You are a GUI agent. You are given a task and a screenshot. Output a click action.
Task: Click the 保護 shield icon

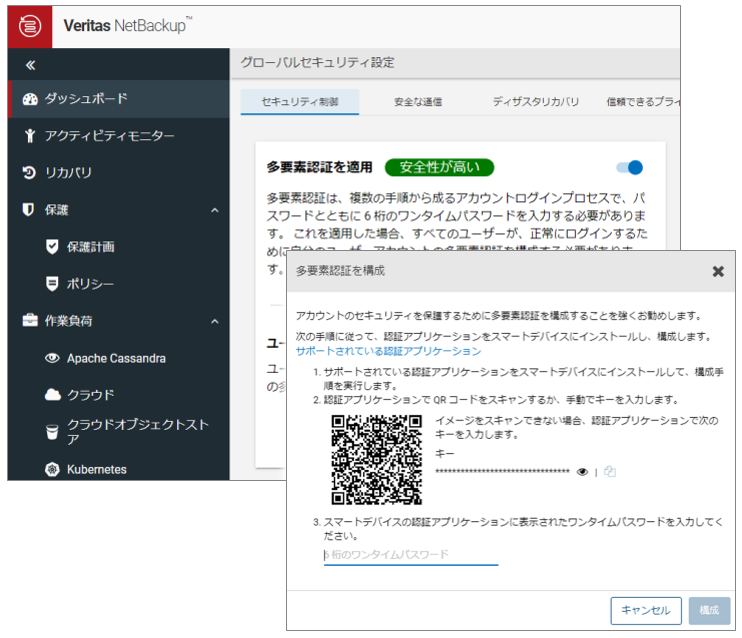28,210
